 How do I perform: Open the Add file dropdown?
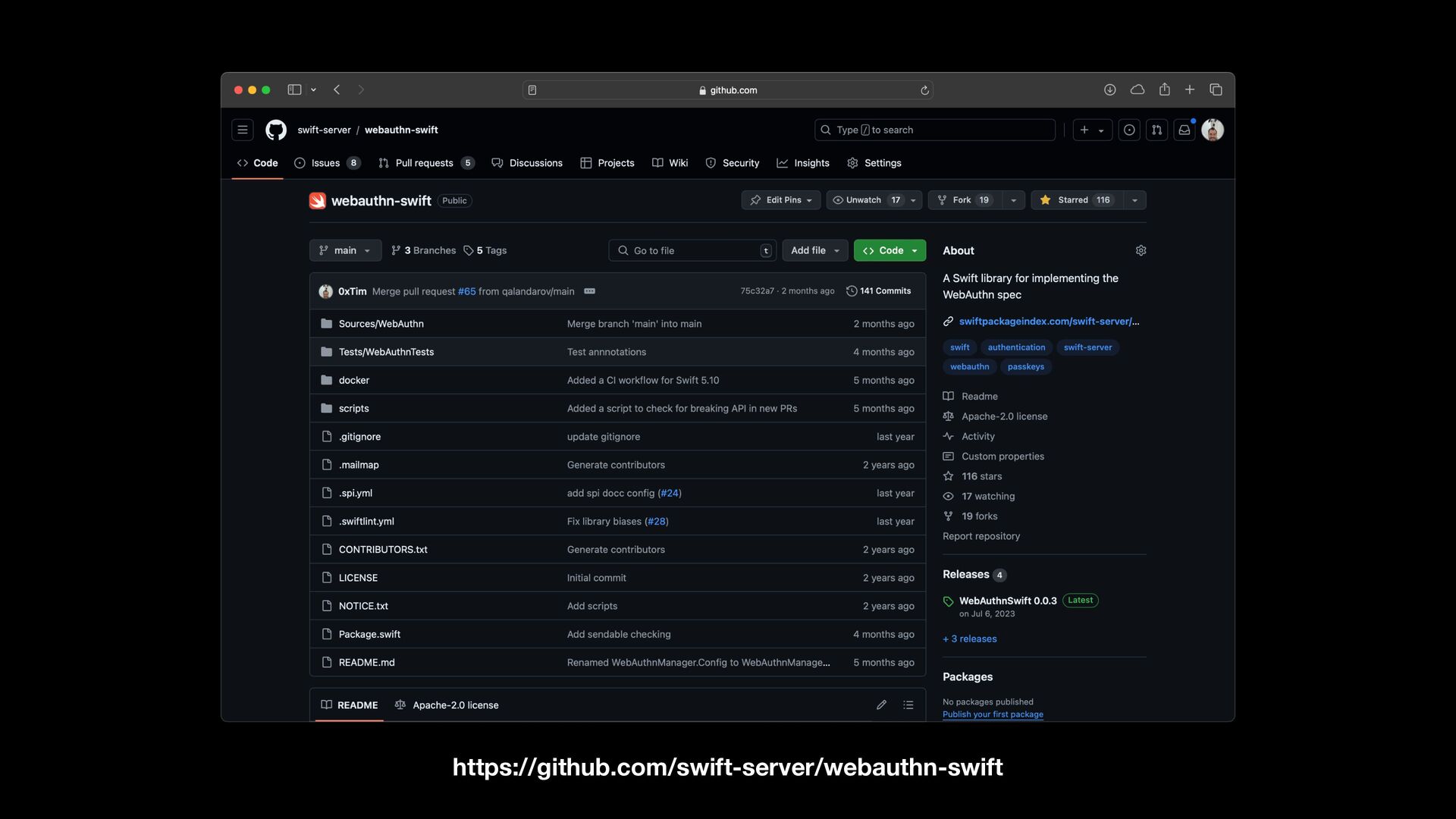pyautogui.click(x=814, y=250)
